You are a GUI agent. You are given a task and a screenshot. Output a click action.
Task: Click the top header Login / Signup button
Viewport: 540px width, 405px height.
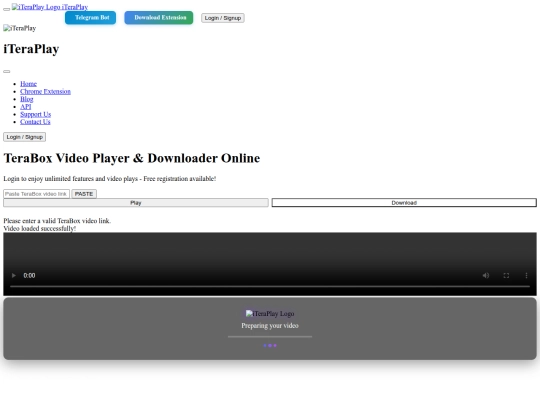(223, 18)
